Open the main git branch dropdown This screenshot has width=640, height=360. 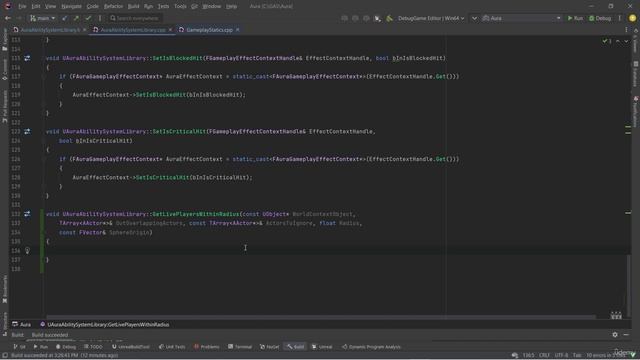42,18
